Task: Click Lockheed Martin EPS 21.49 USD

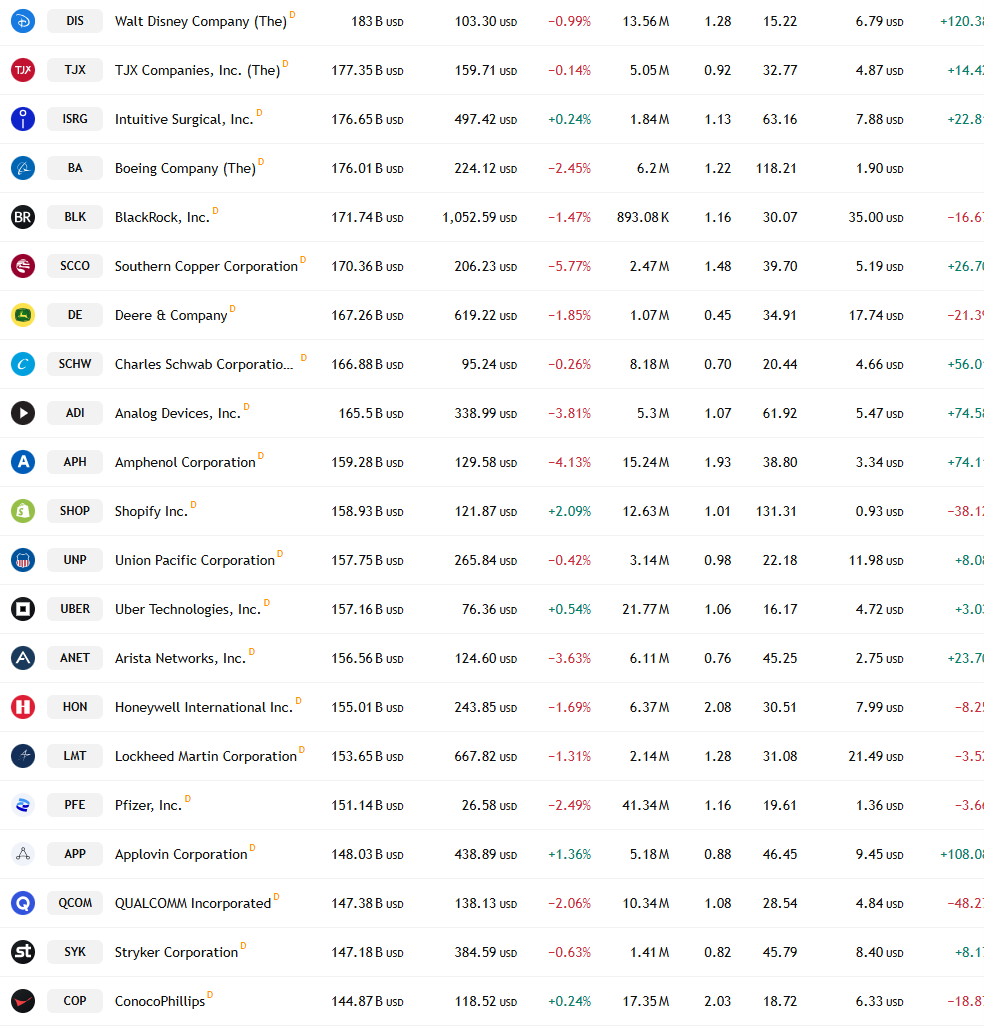Action: (x=876, y=757)
